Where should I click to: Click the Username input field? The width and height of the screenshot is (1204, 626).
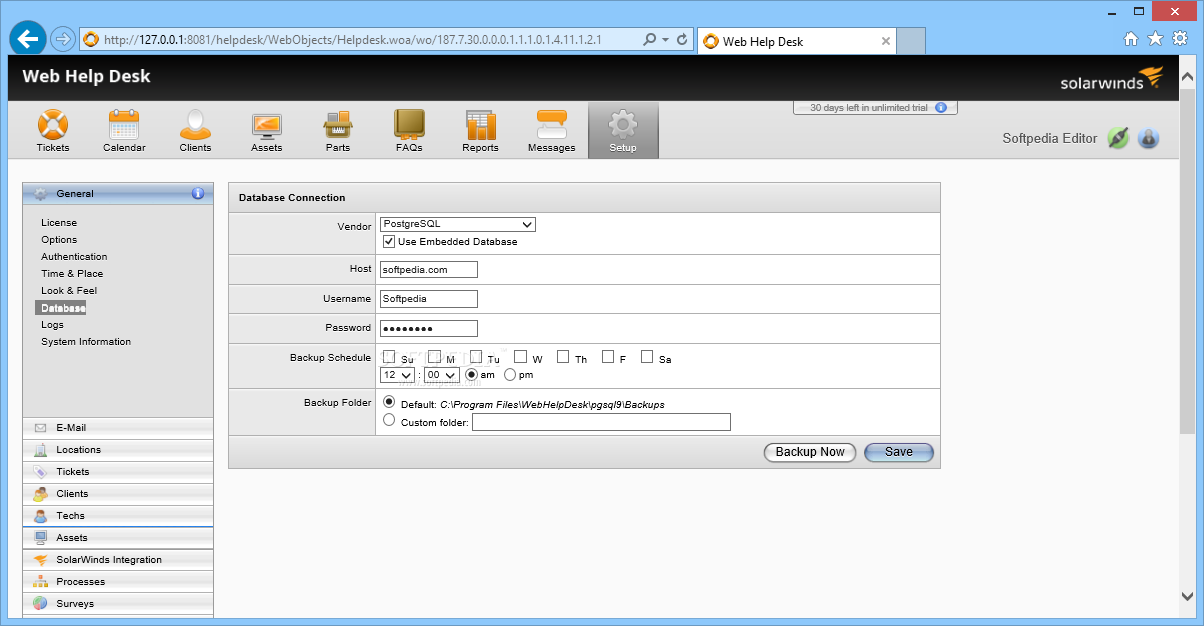(x=429, y=299)
